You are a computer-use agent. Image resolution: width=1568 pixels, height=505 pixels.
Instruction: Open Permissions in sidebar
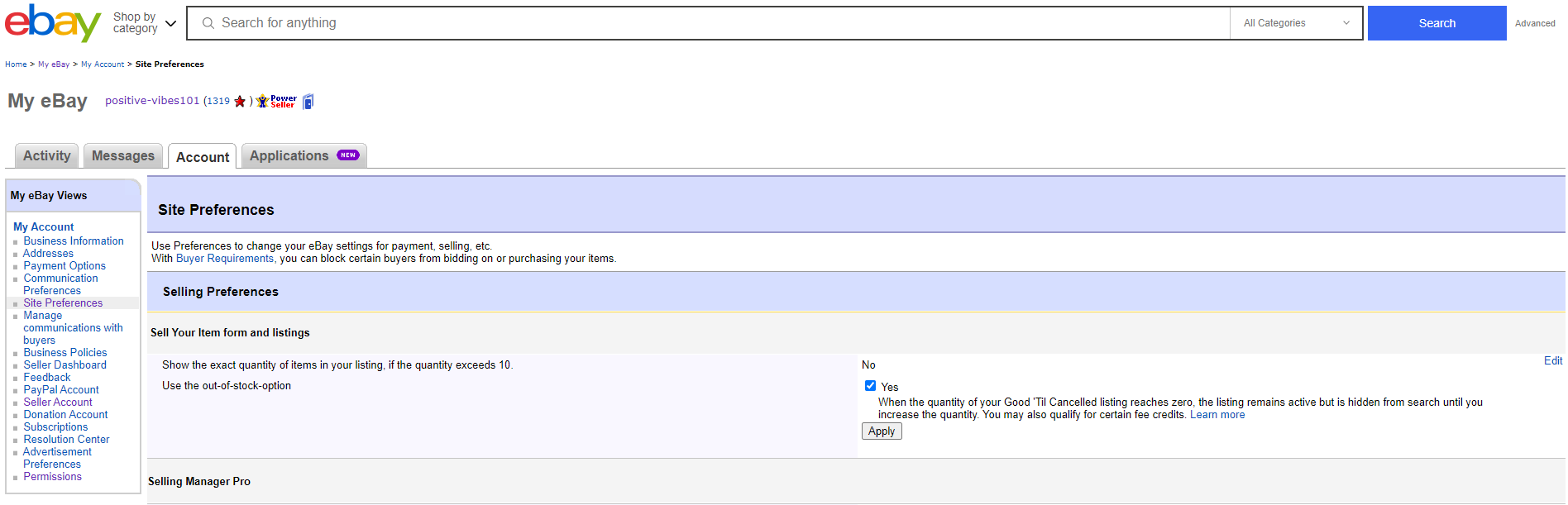(x=52, y=477)
